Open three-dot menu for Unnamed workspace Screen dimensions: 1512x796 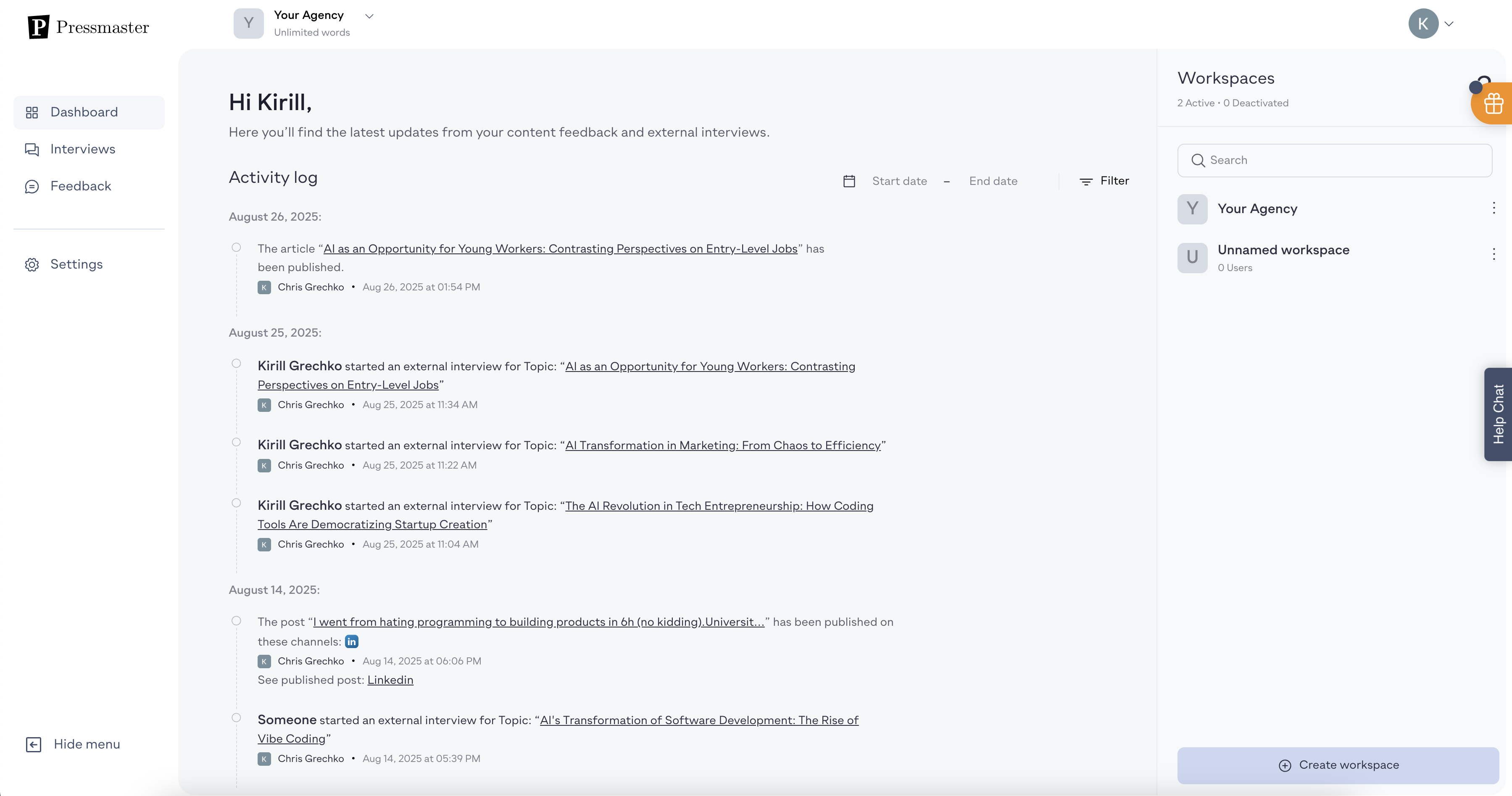pyautogui.click(x=1493, y=254)
